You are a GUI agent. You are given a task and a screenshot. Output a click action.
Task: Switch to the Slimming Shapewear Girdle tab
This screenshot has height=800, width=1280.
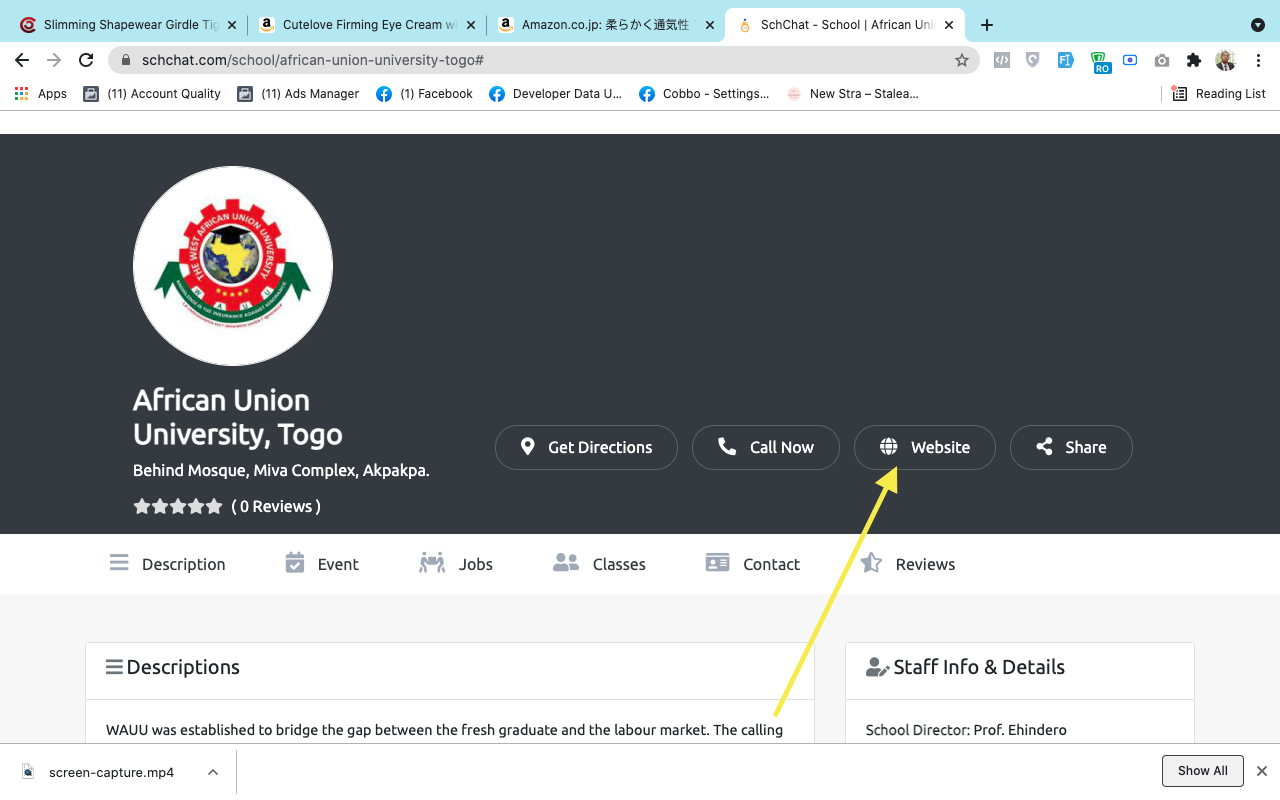pyautogui.click(x=128, y=25)
